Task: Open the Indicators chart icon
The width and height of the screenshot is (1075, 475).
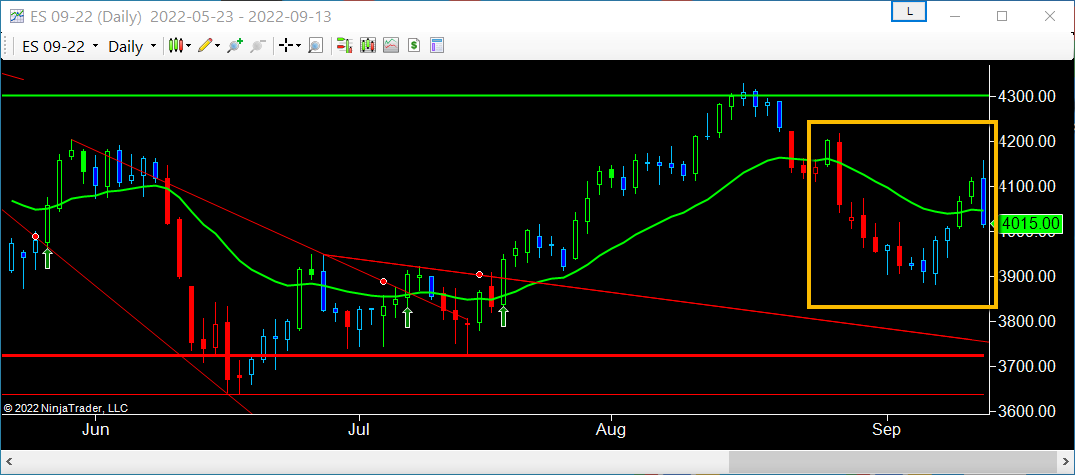Action: (x=391, y=46)
